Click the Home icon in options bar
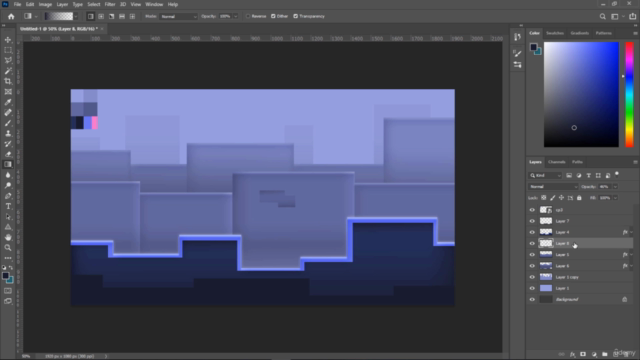640x360 pixels. coord(11,16)
